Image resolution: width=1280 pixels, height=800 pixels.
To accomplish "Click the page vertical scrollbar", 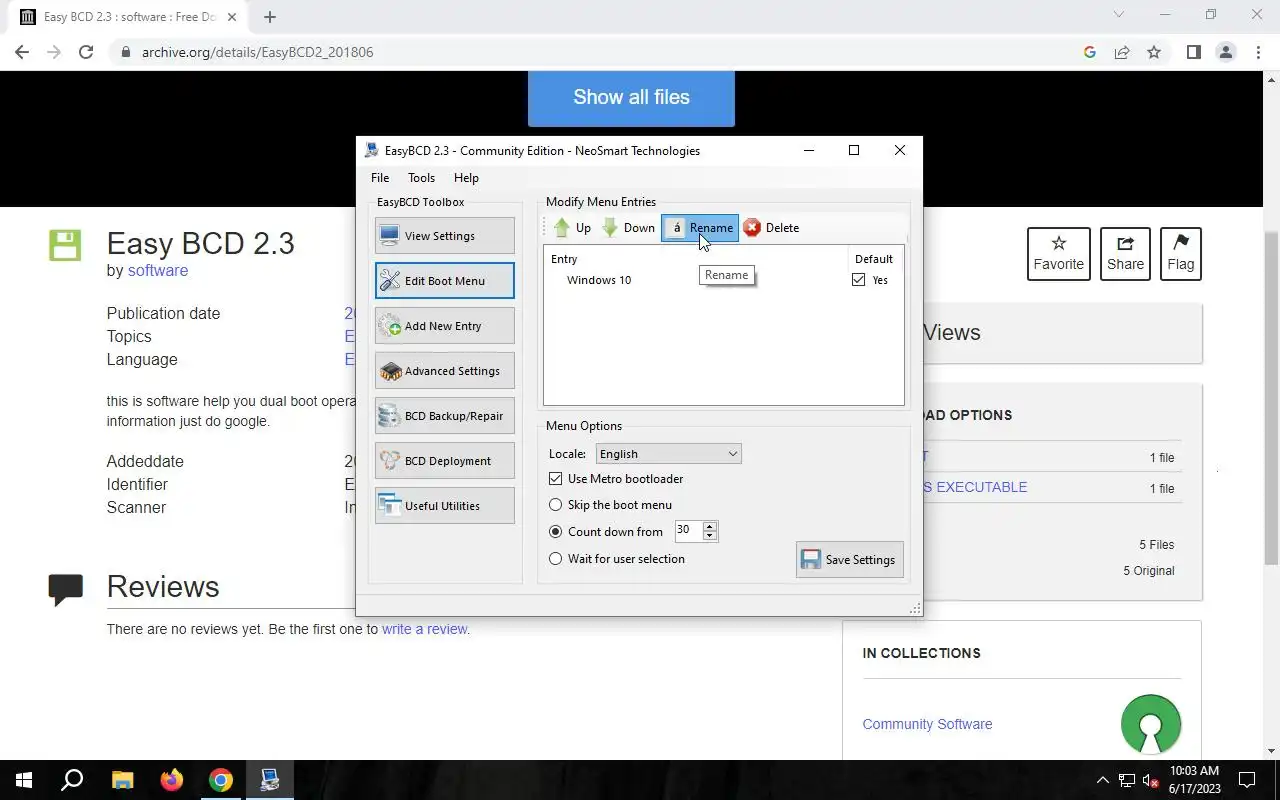I will coord(1272,396).
